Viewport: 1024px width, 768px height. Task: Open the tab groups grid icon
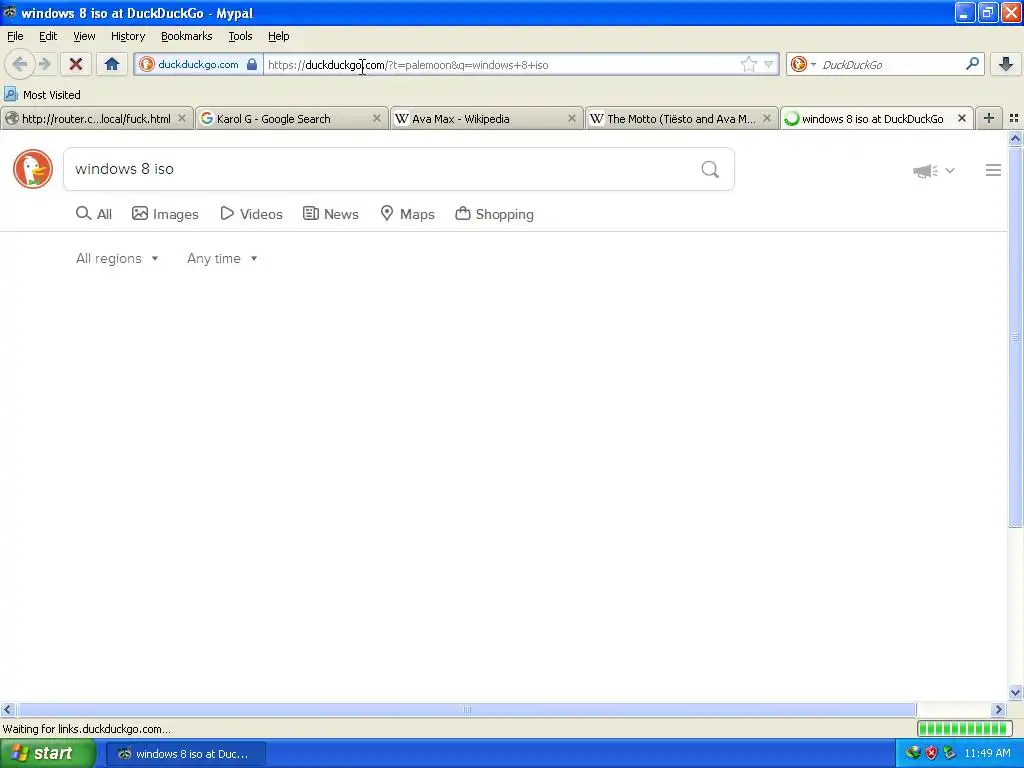[1014, 118]
